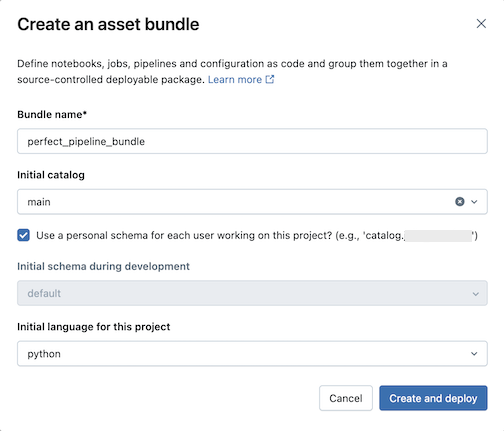Click the Create an asset bundle heading
The height and width of the screenshot is (431, 504).
108,24
